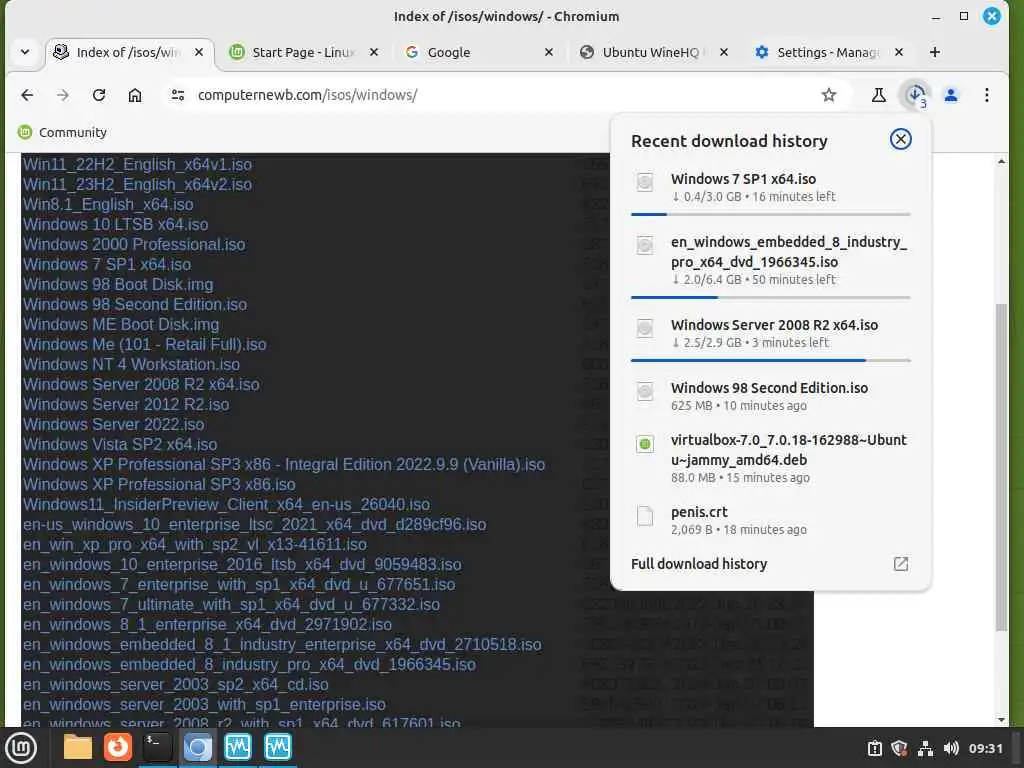Viewport: 1024px width, 768px height.
Task: Click en_windows_server_2003_sp2_x64_cd.iso link
Action: tap(176, 684)
